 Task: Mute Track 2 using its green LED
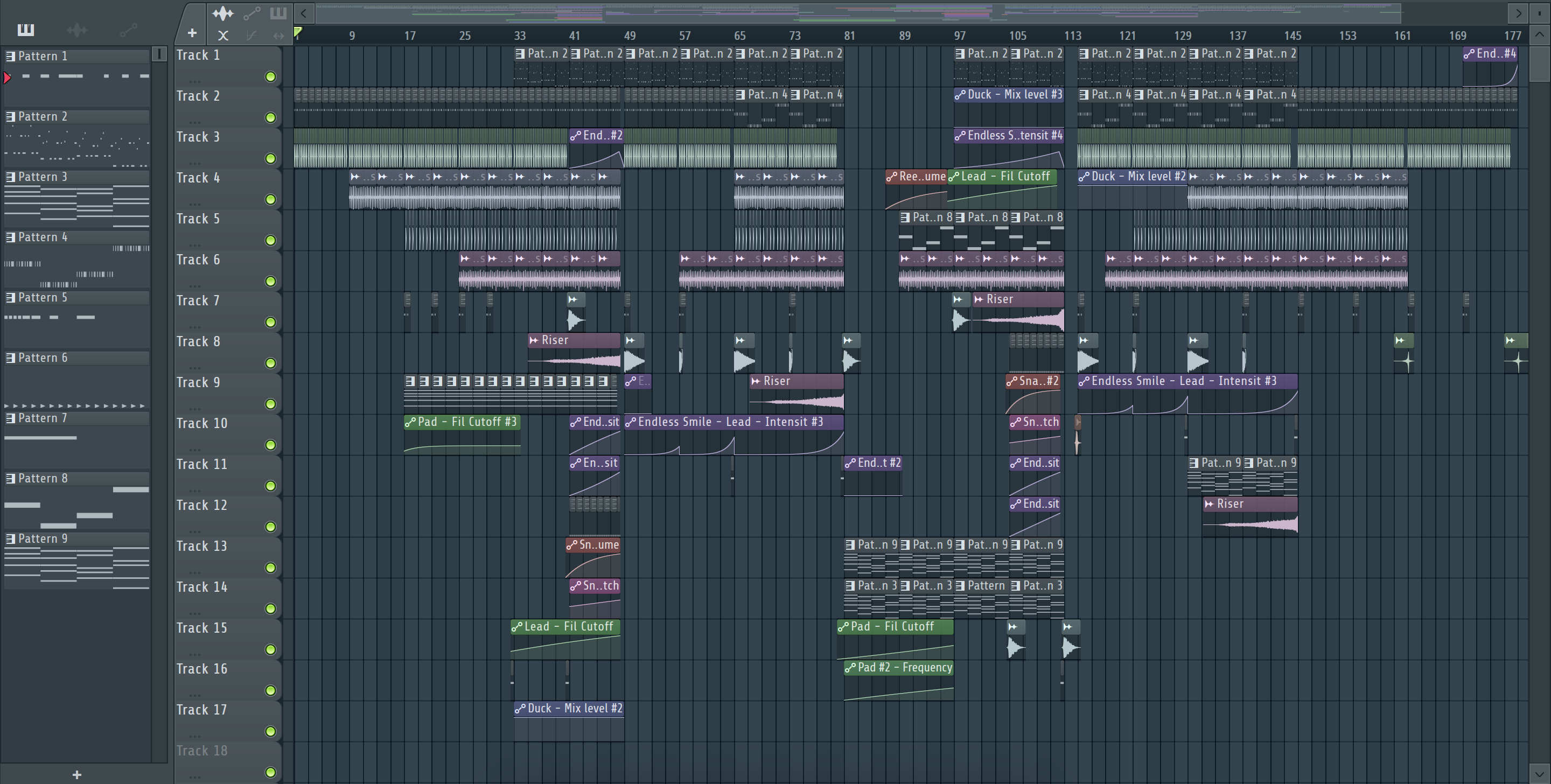[271, 117]
